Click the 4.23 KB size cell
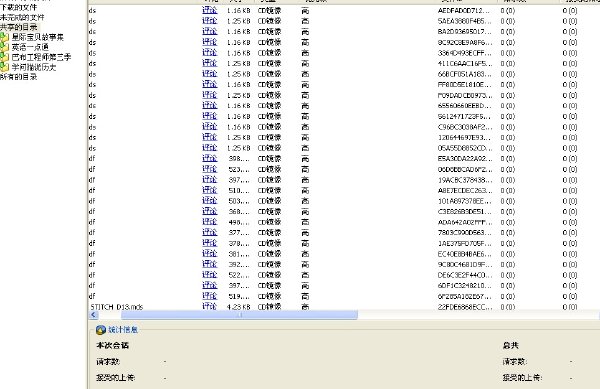 coord(238,307)
